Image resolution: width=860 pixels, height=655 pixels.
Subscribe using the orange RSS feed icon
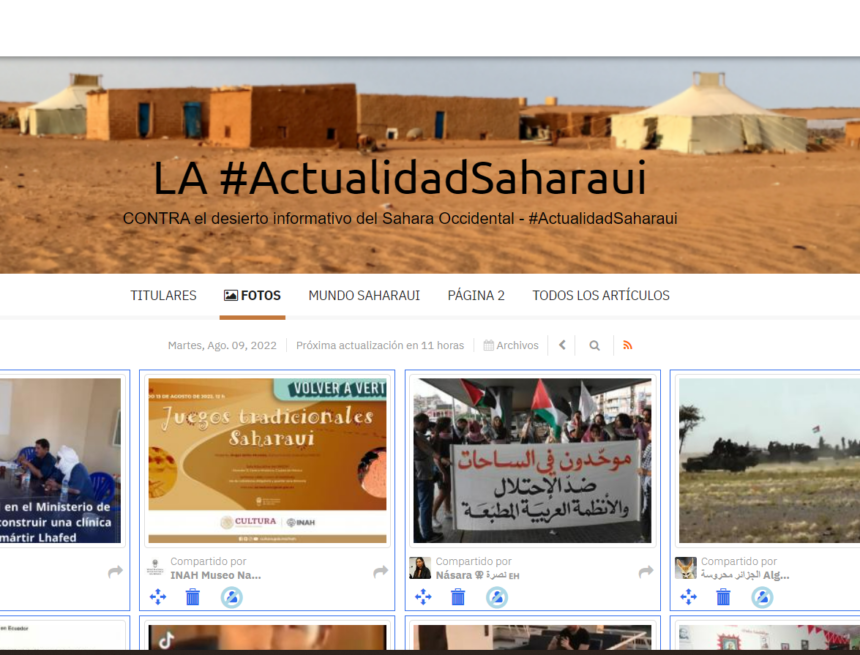pos(627,344)
